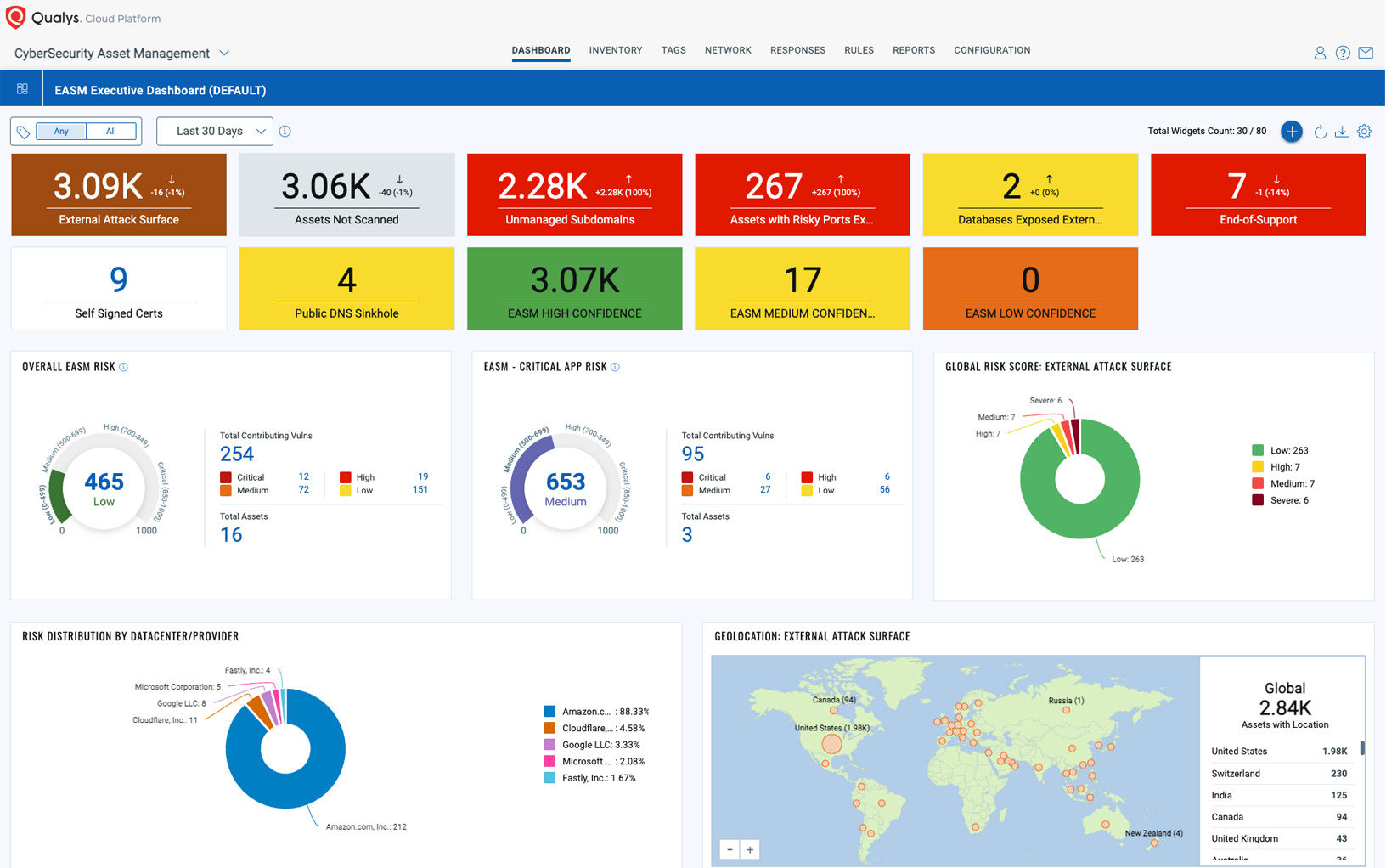Click the dashboard list icon in blue bar
1386x868 pixels.
[23, 89]
